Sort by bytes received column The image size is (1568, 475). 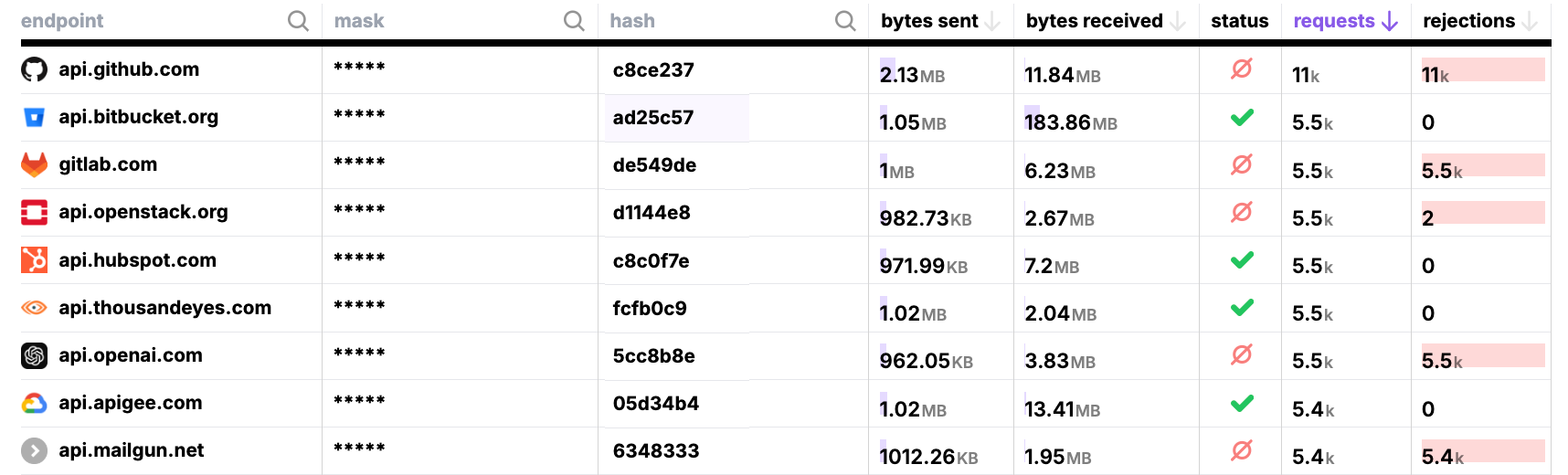pos(1178,21)
